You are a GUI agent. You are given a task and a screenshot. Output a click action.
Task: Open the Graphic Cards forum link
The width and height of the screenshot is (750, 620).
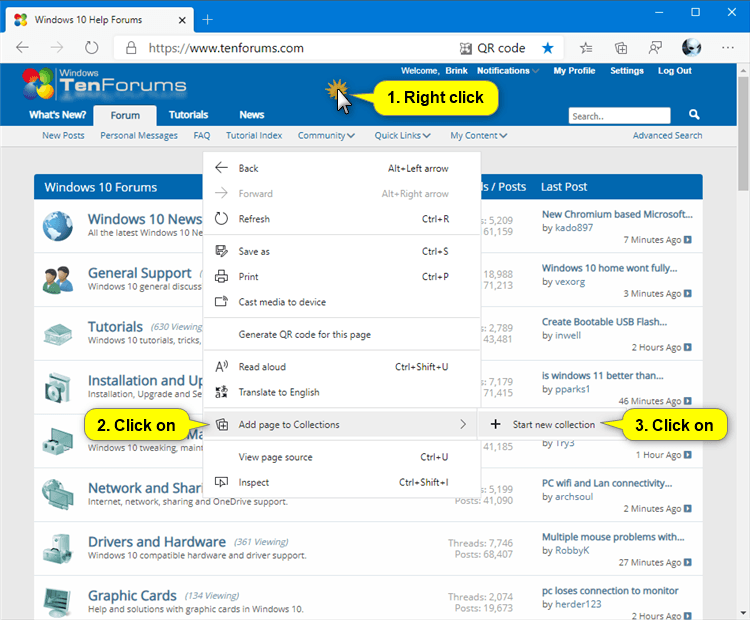tap(132, 596)
